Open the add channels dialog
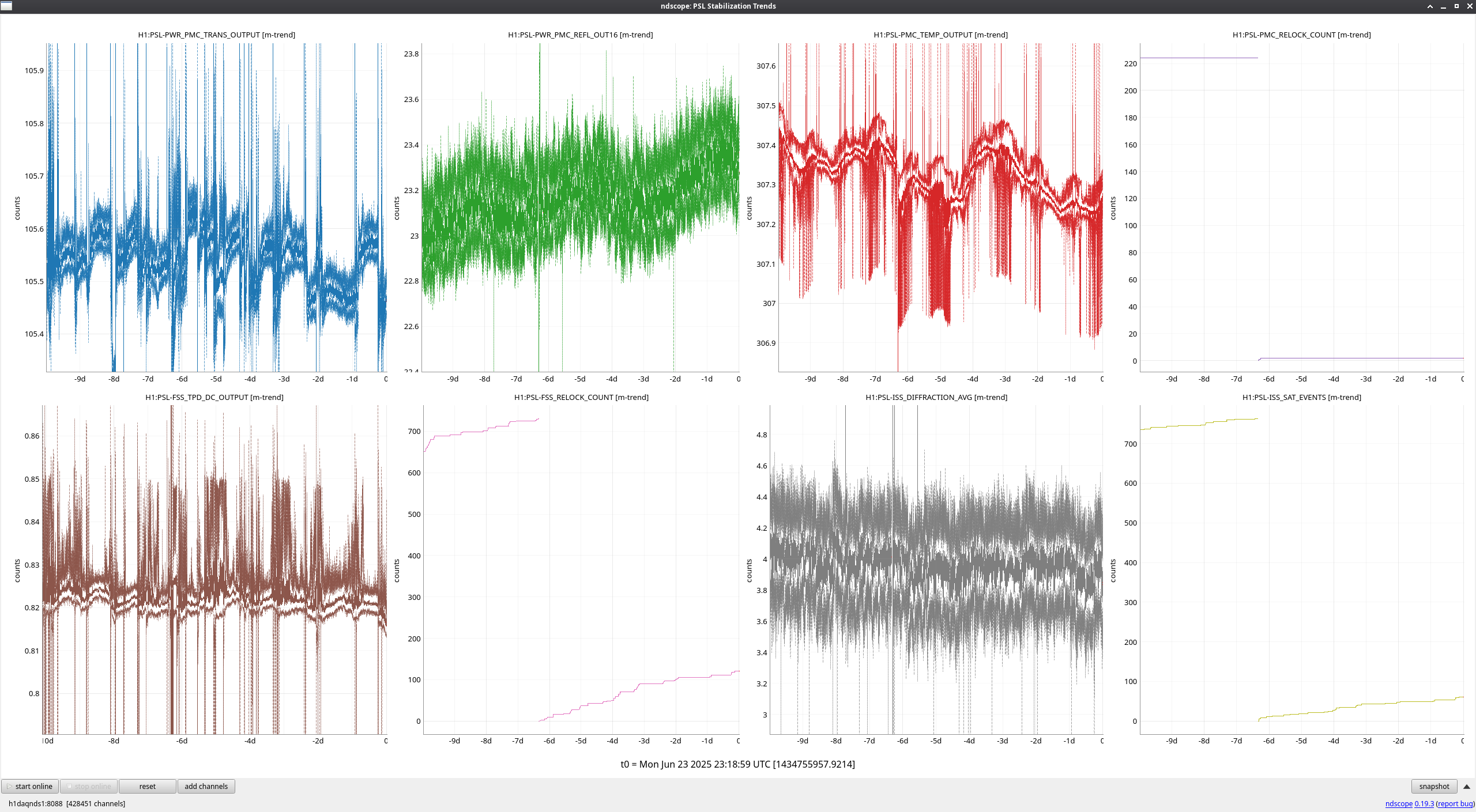 pyautogui.click(x=206, y=786)
